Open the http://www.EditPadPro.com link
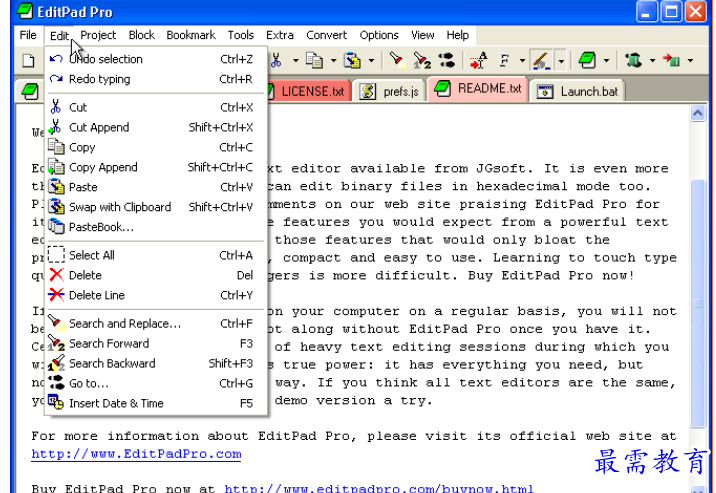 136,454
